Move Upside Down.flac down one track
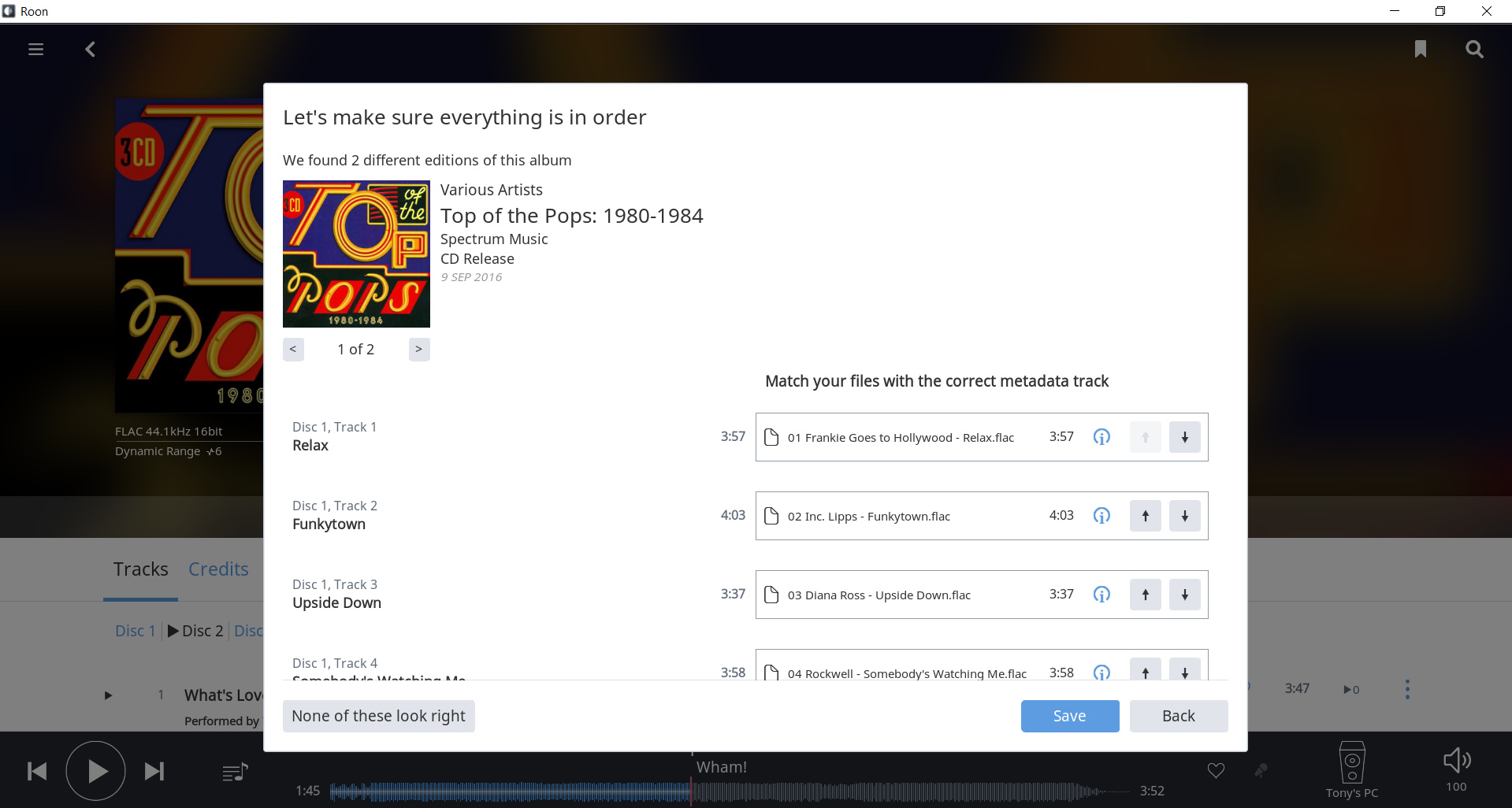The height and width of the screenshot is (808, 1512). [1184, 595]
